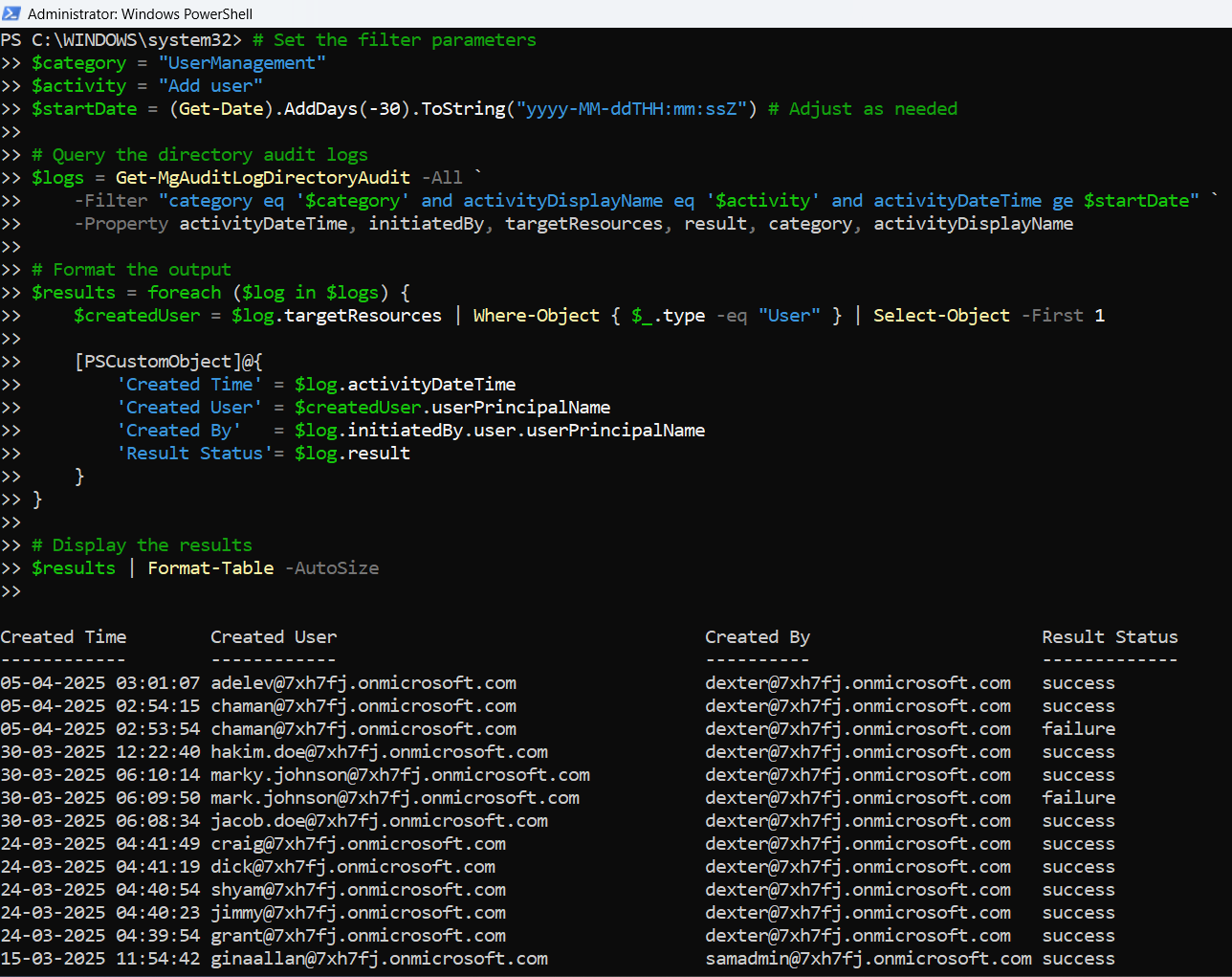Click the Get-MgAuditLogDirectoryAudit cmdlet

point(263,178)
